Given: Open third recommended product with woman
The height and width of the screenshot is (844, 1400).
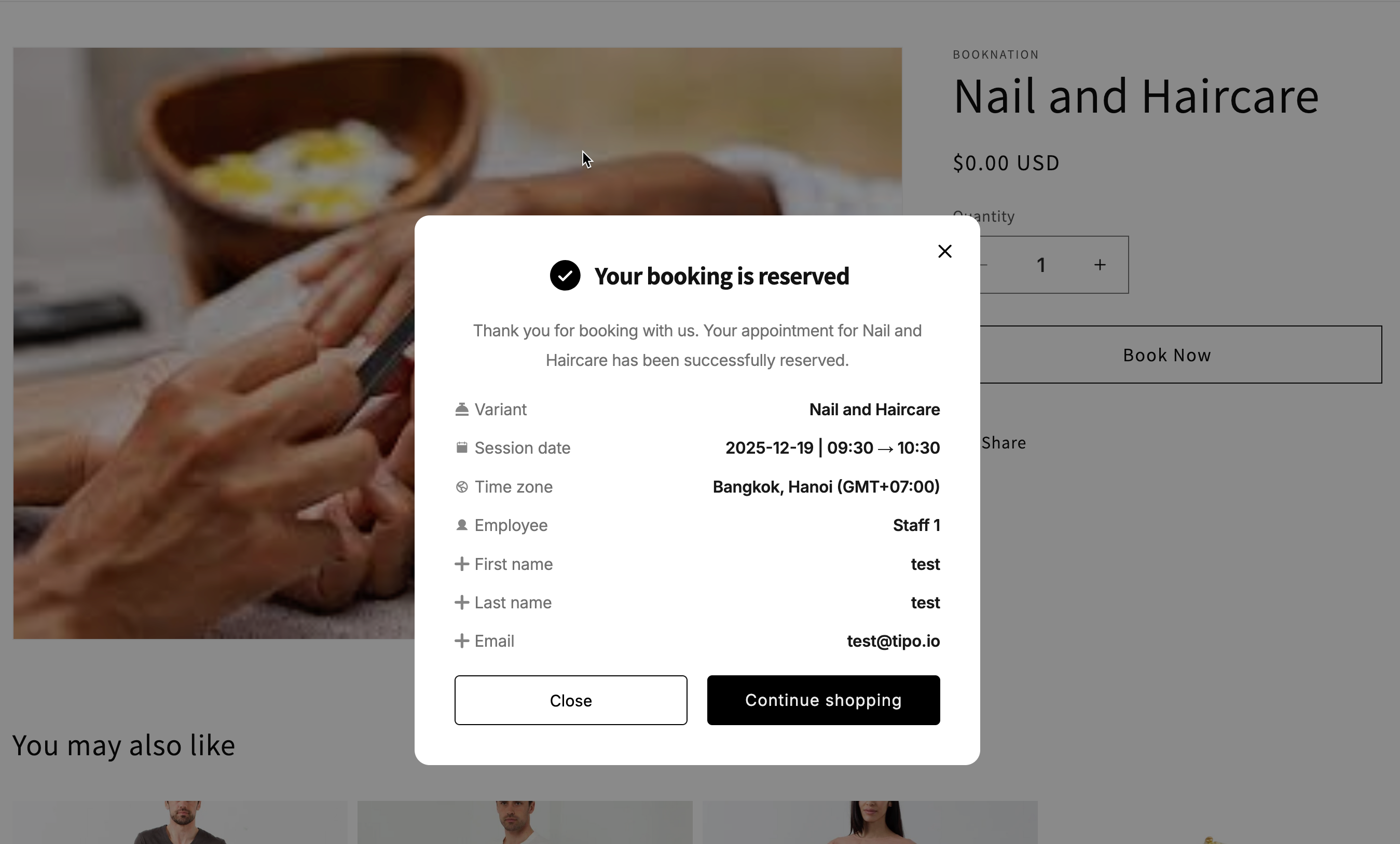Looking at the screenshot, I should [x=870, y=822].
